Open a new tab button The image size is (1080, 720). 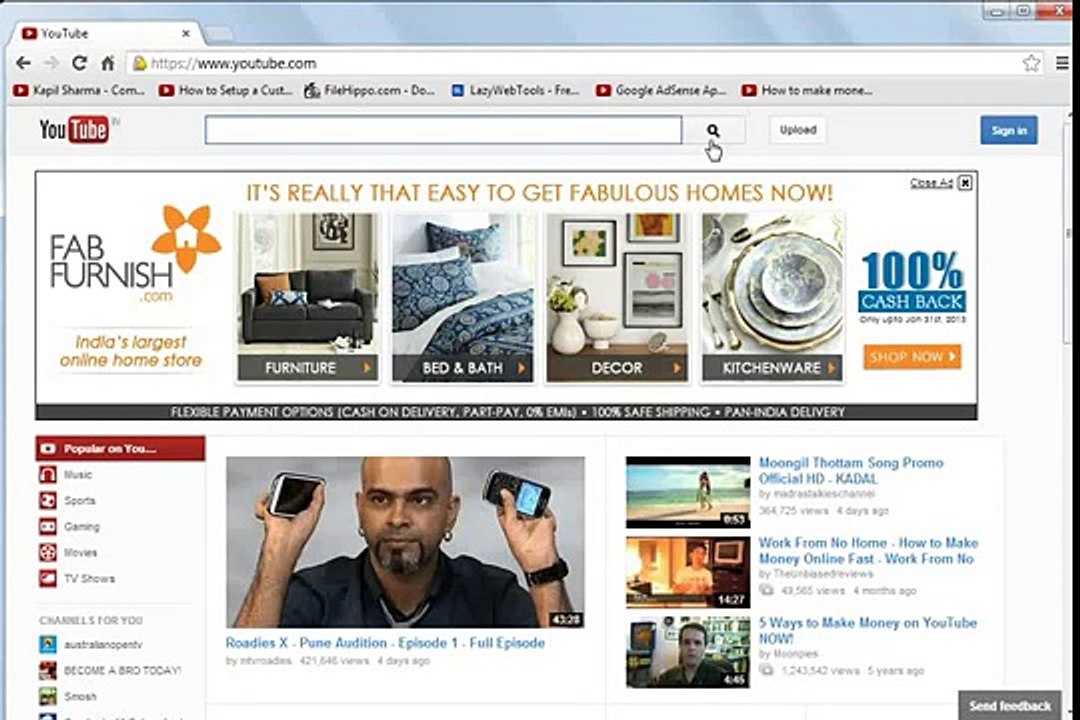pos(218,34)
